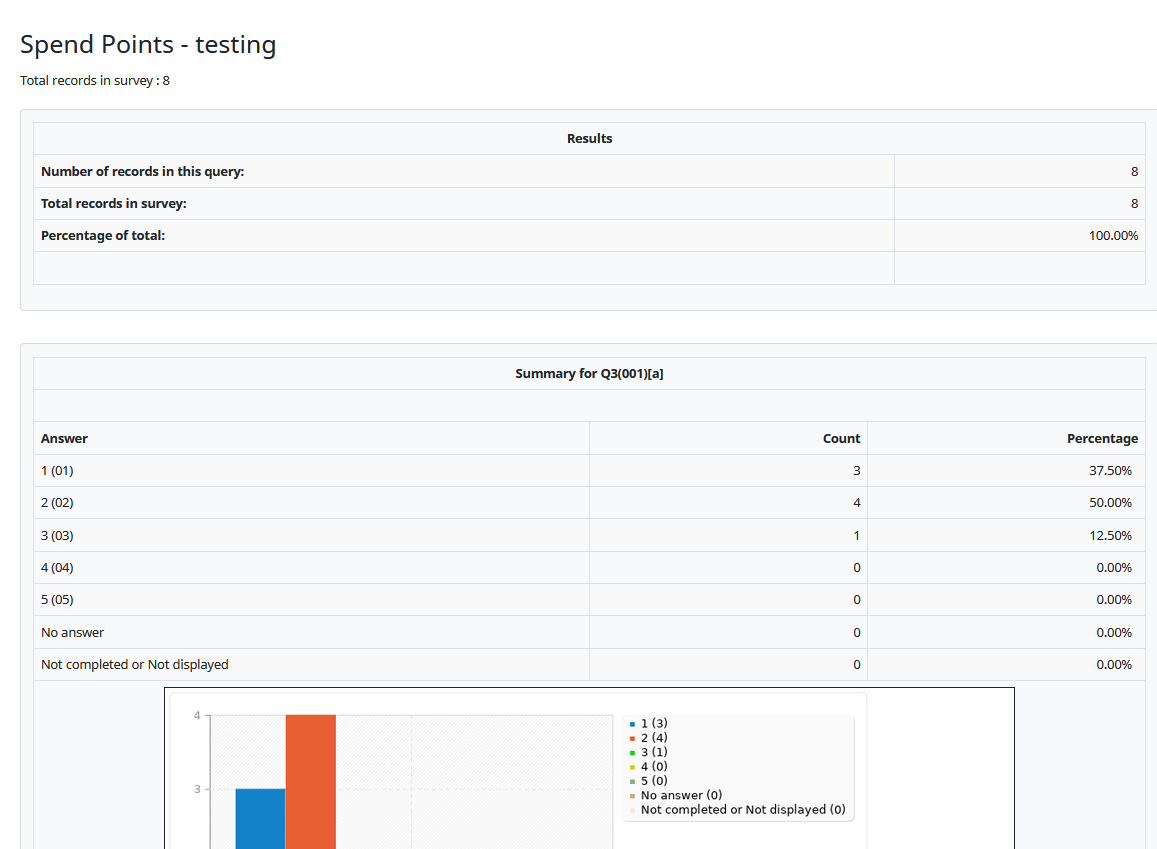Click the tan 'No answer (0)' legend marker
The image size is (1157, 849).
tap(632, 796)
